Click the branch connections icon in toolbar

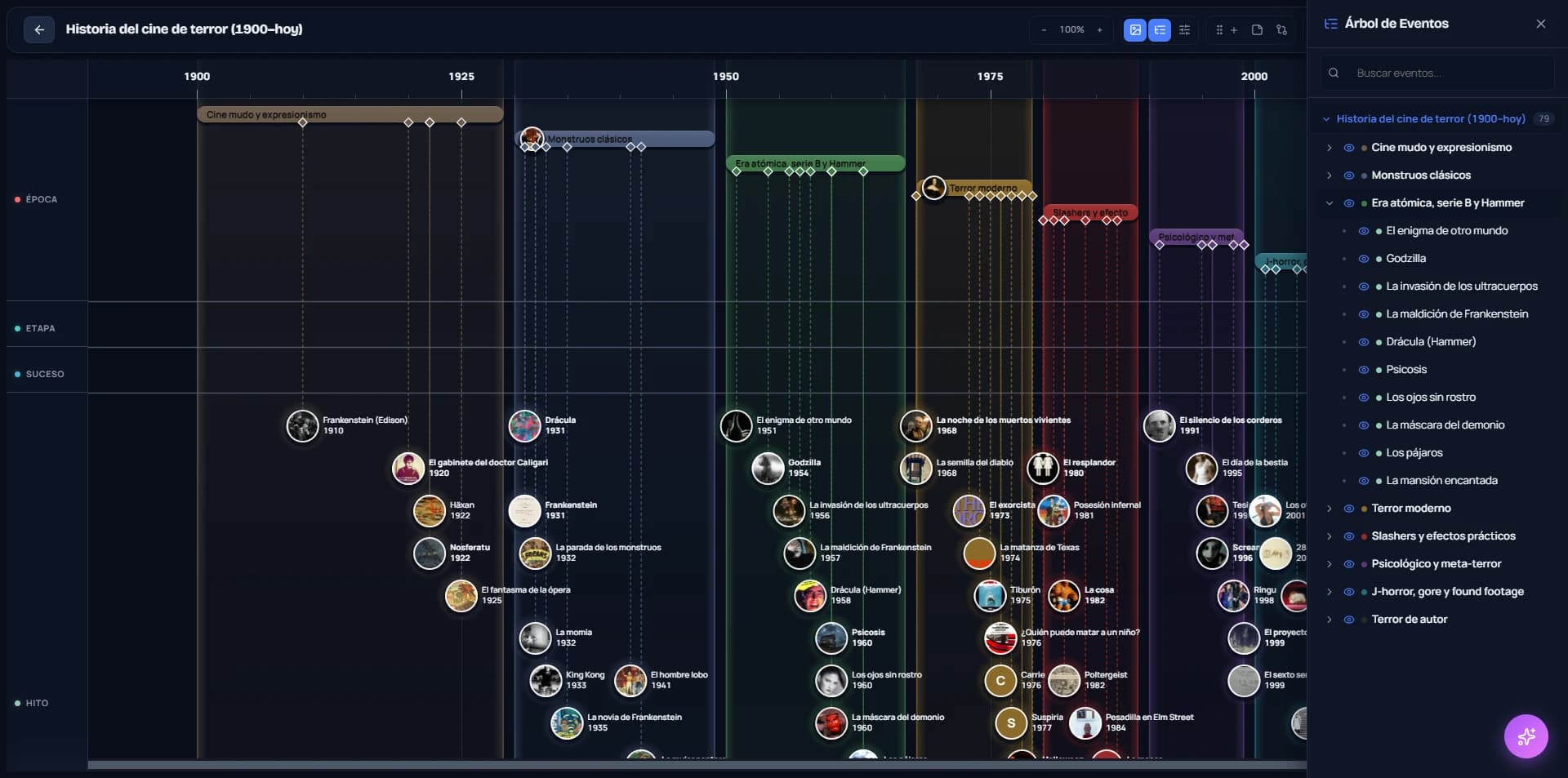click(1281, 30)
